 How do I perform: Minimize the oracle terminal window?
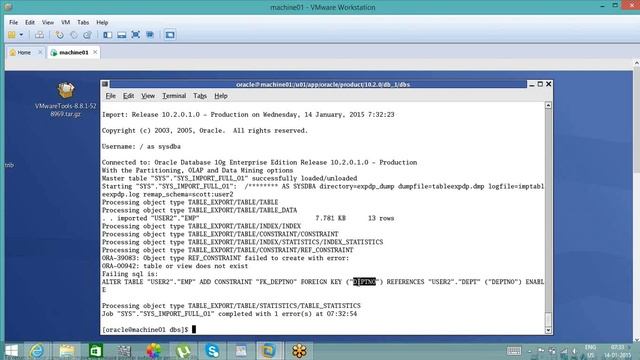point(531,84)
